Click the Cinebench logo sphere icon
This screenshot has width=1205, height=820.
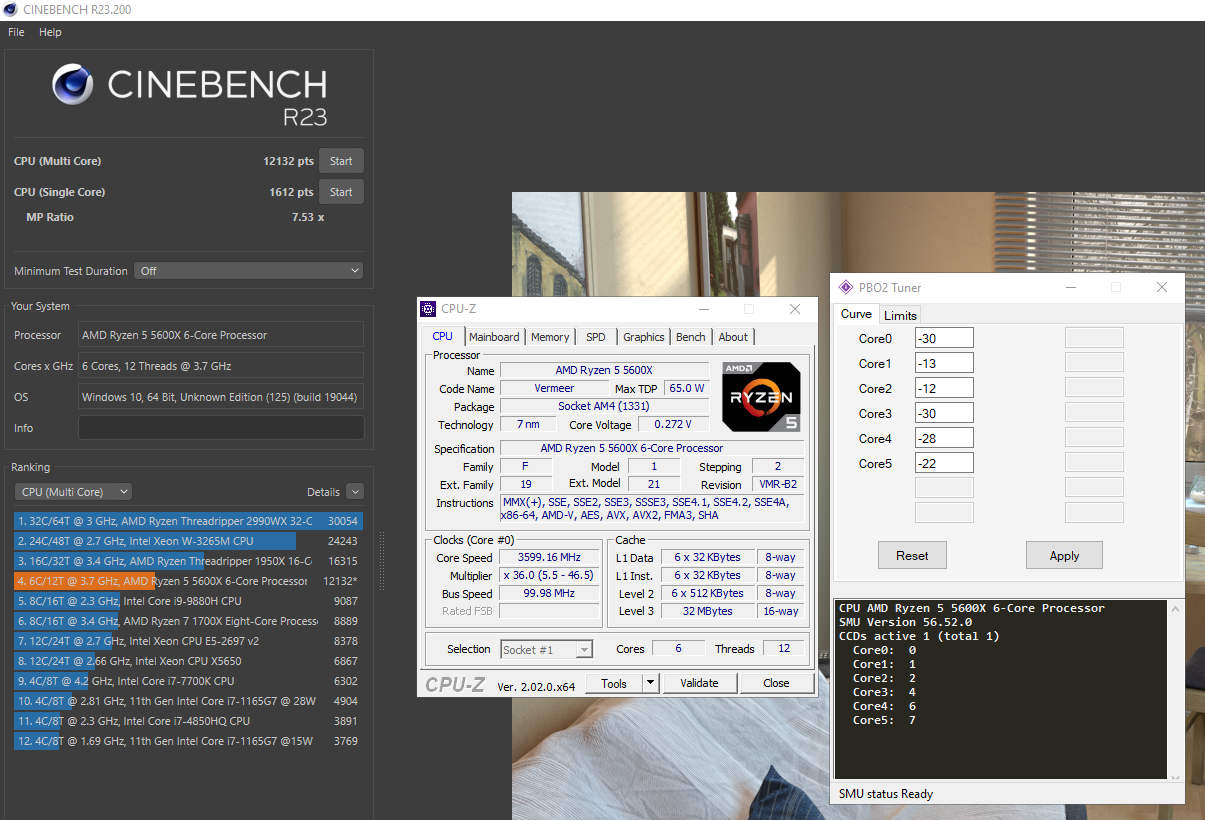point(73,85)
